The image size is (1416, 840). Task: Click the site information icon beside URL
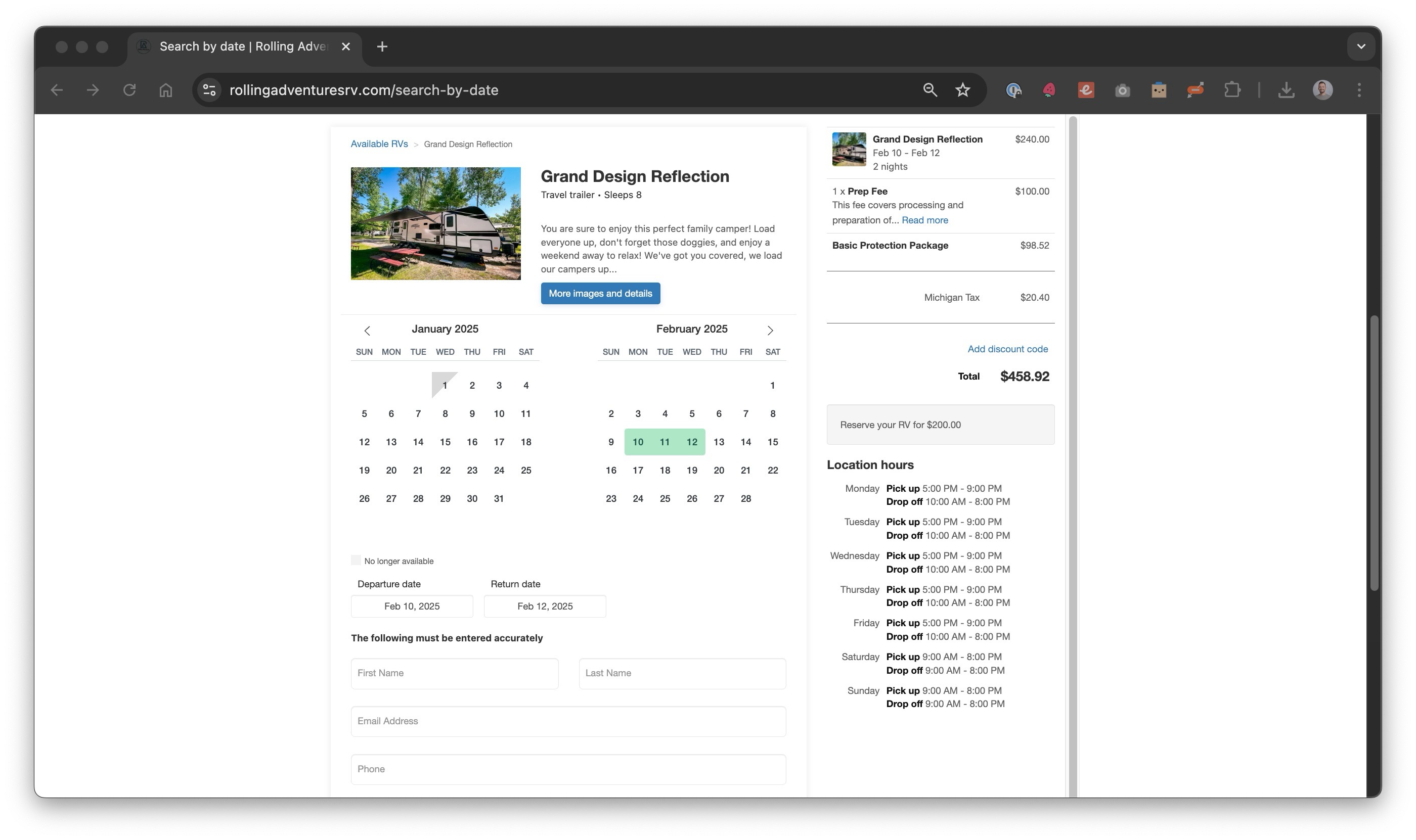click(x=209, y=90)
